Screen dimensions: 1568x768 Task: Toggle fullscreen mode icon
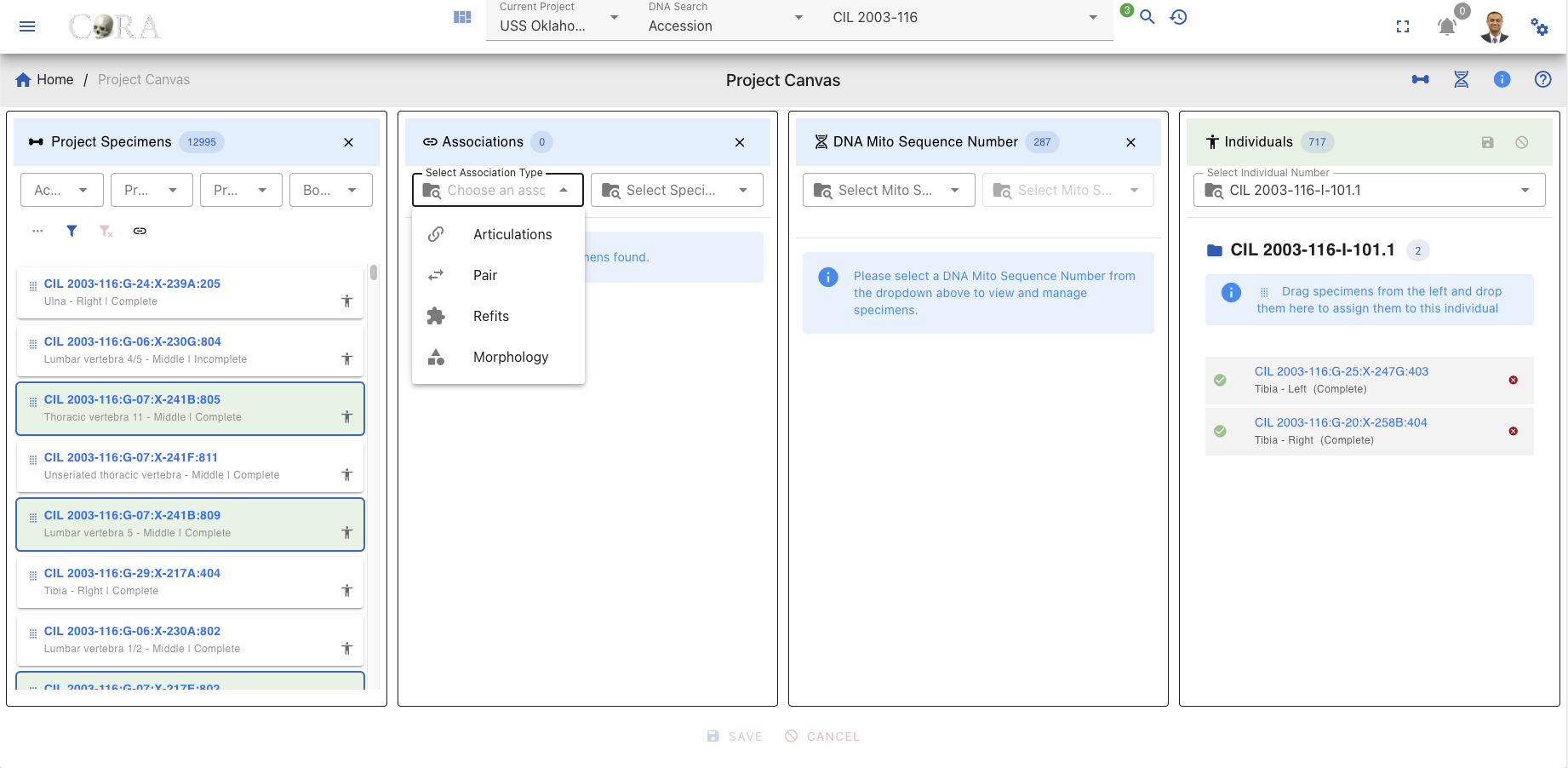(x=1403, y=26)
